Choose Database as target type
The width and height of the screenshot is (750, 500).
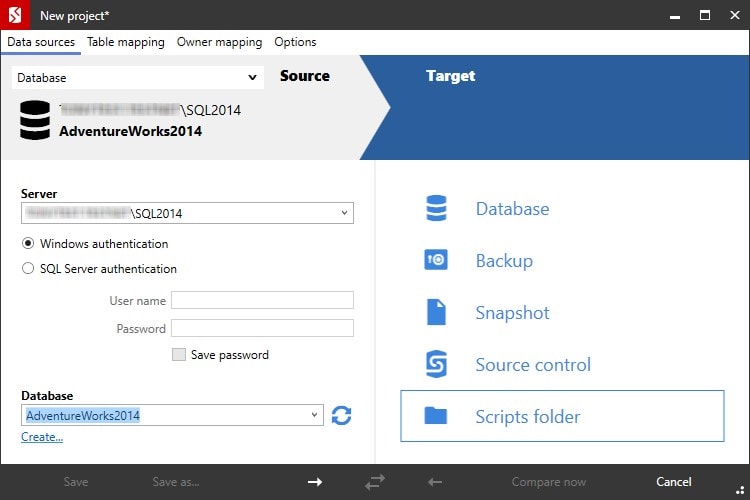point(512,209)
